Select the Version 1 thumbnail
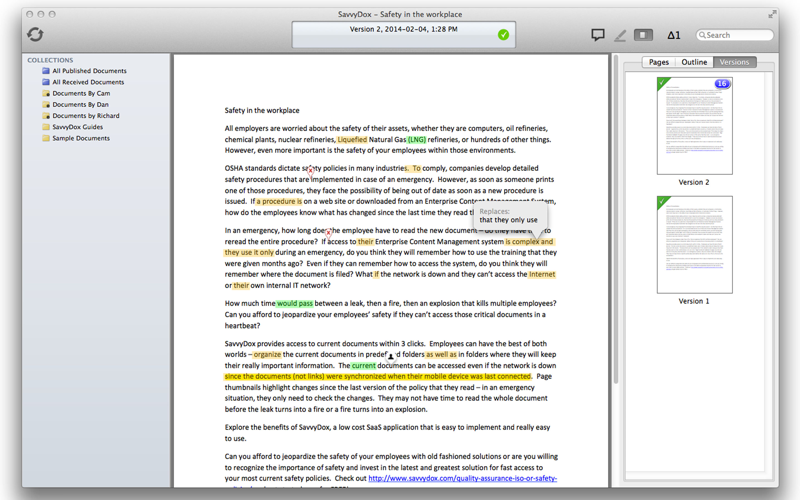 [x=694, y=244]
